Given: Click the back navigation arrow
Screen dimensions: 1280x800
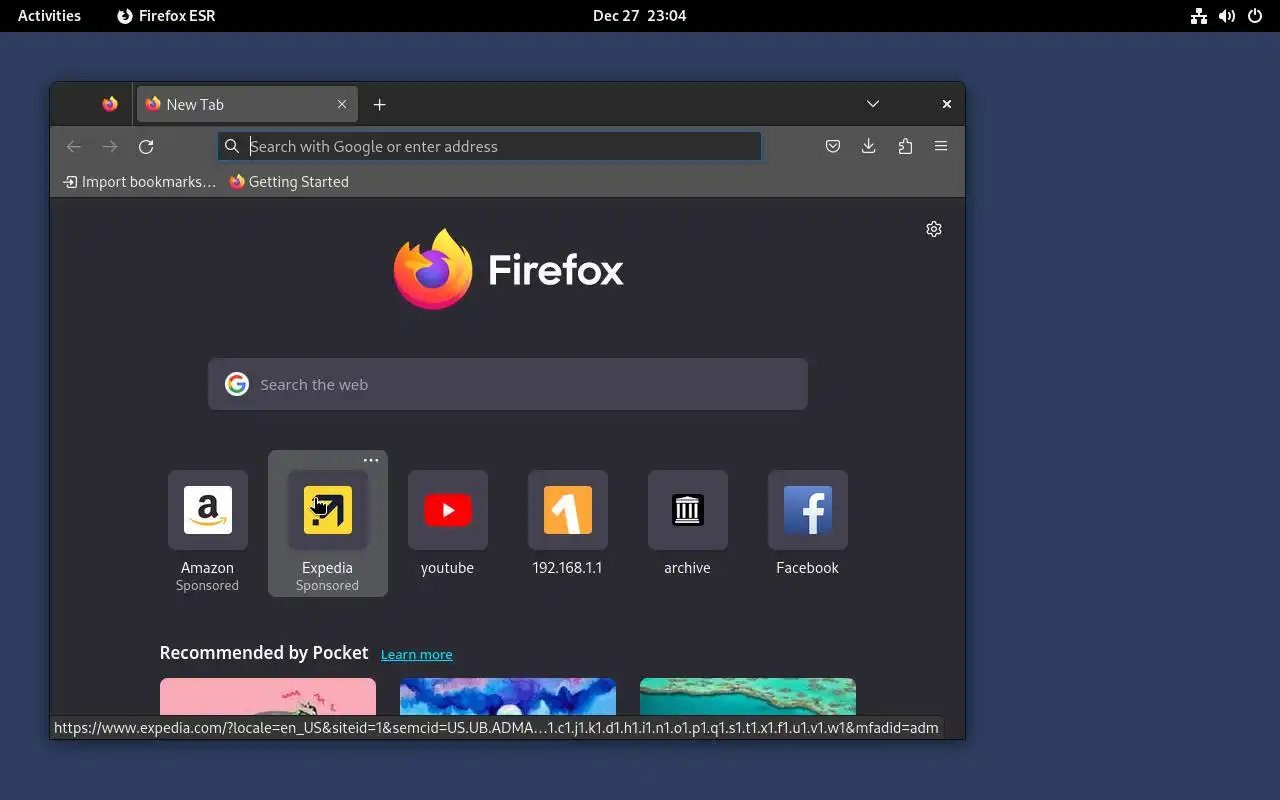Looking at the screenshot, I should pos(74,147).
